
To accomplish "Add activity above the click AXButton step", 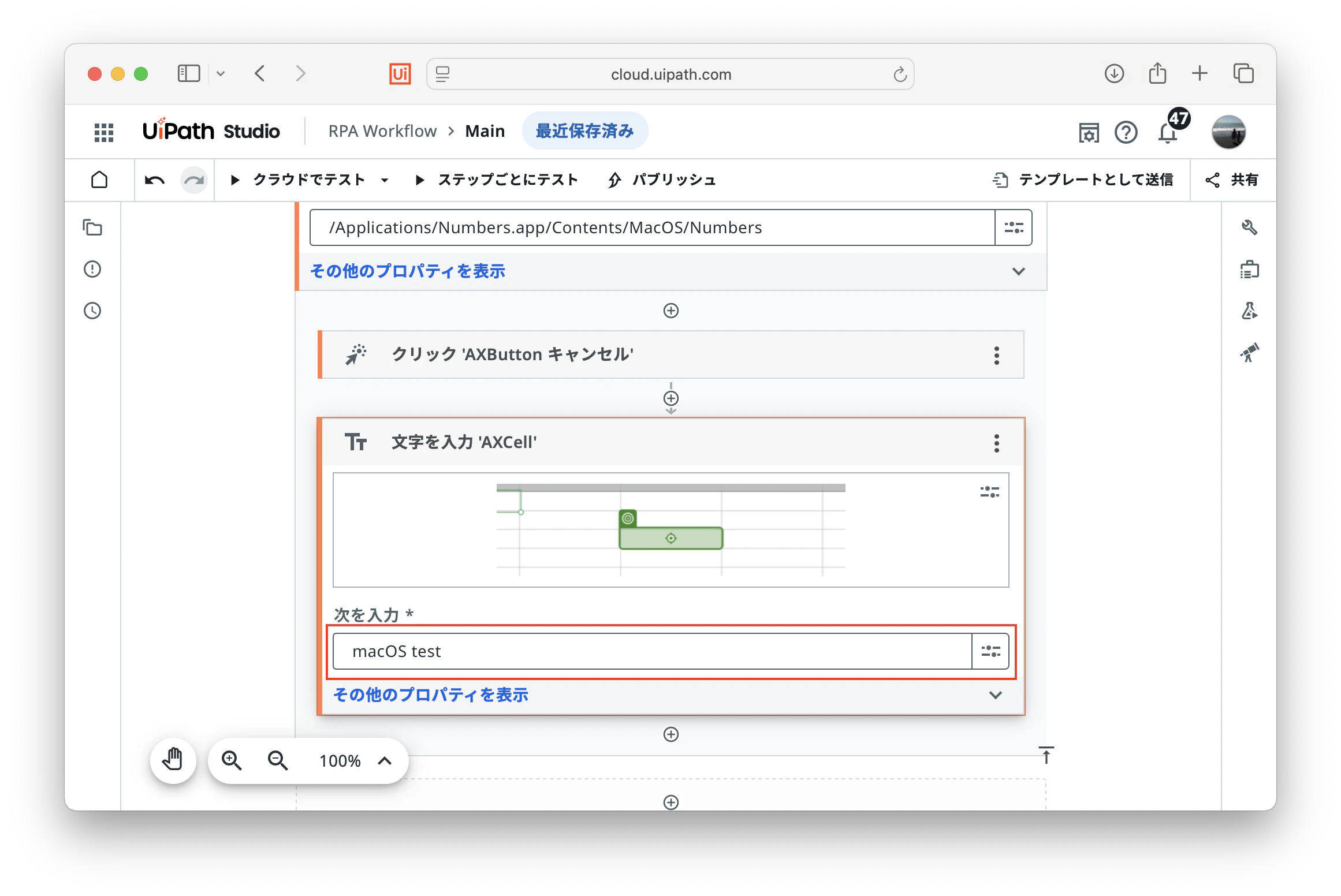I will tap(671, 311).
